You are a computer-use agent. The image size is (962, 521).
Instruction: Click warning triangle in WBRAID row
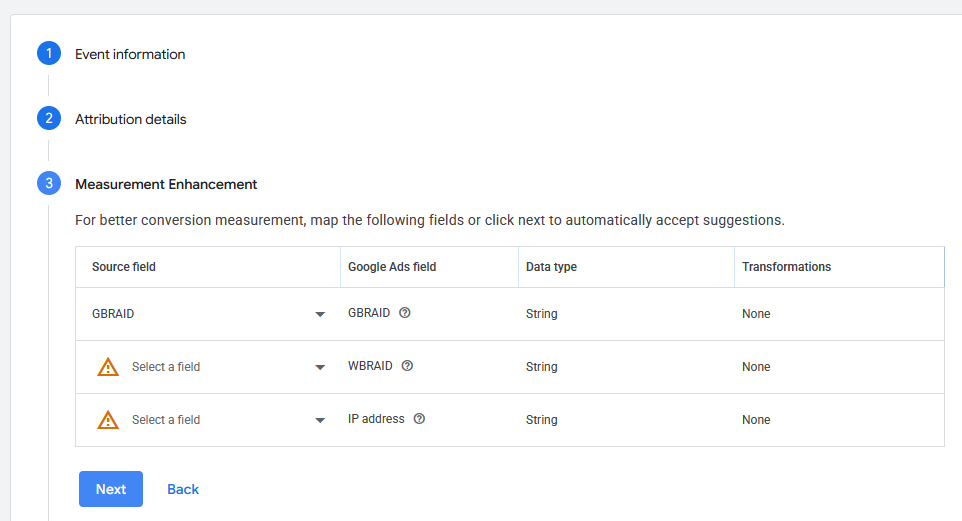108,367
